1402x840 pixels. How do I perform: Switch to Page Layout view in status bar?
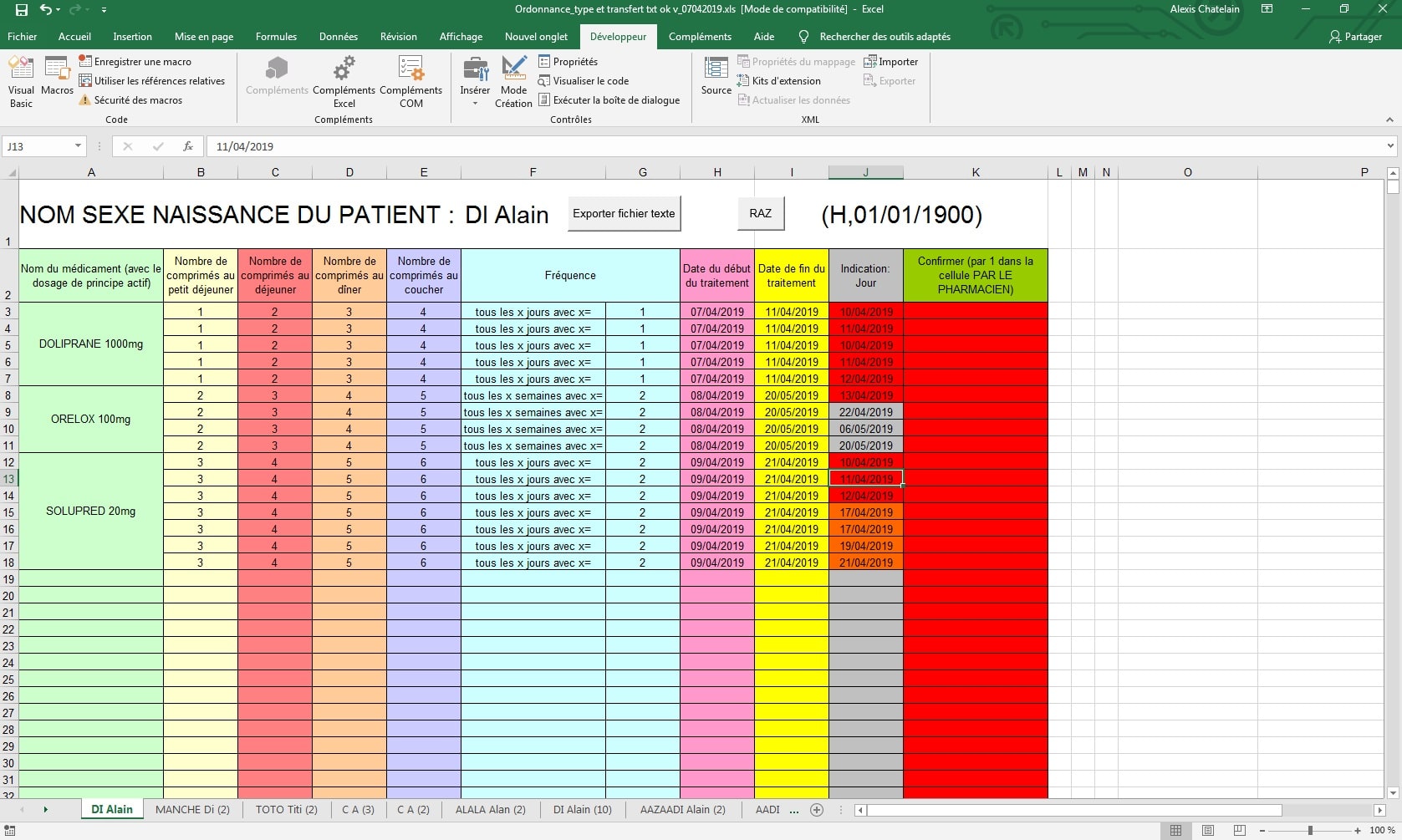[x=1207, y=830]
